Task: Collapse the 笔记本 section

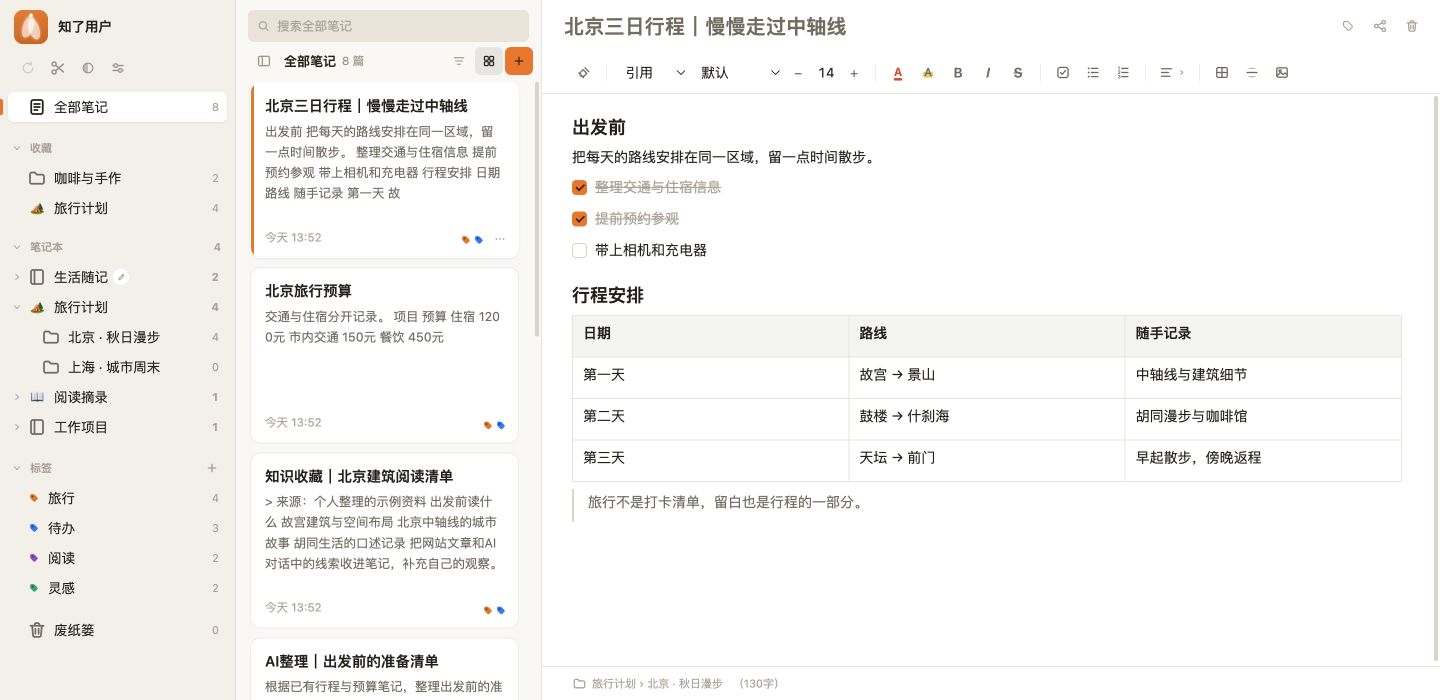Action: coord(17,247)
